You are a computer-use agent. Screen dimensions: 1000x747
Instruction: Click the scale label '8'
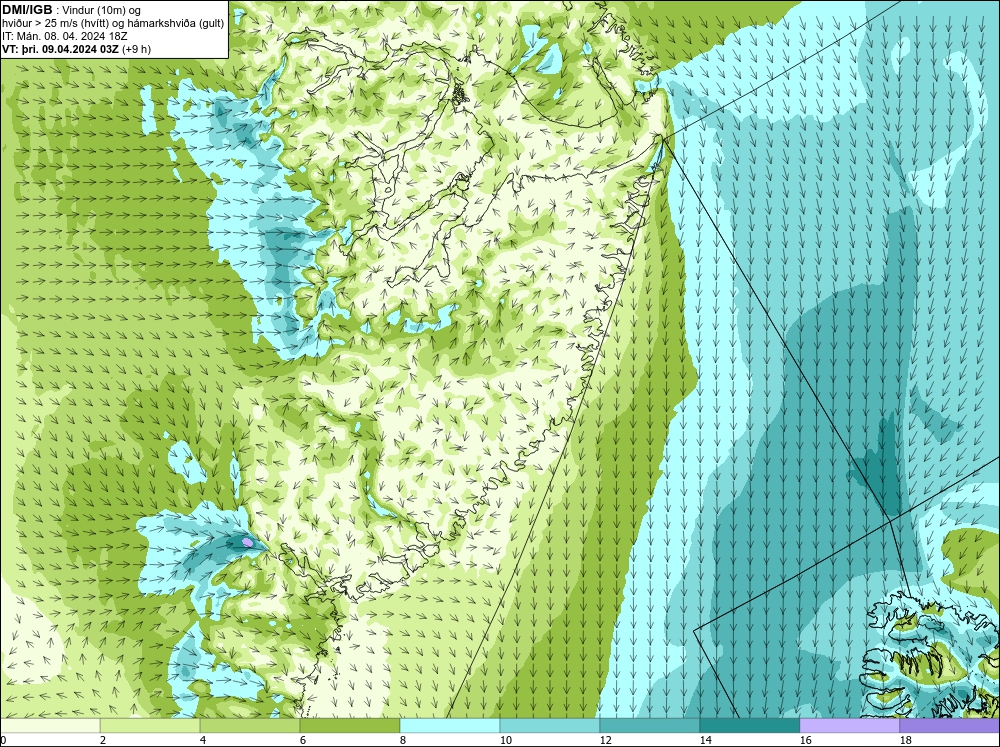click(403, 740)
